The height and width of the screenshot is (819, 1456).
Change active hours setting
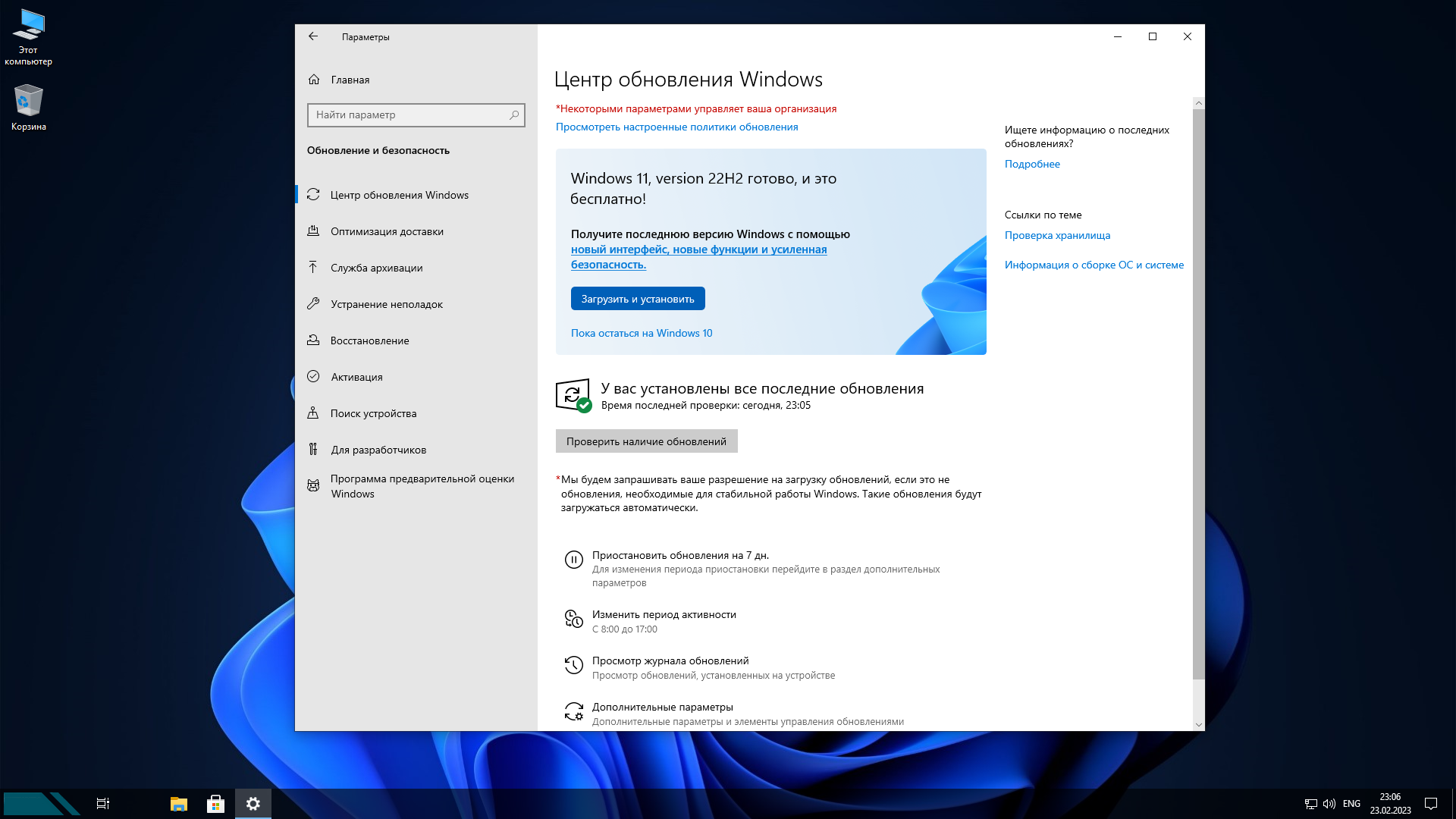[x=664, y=615]
